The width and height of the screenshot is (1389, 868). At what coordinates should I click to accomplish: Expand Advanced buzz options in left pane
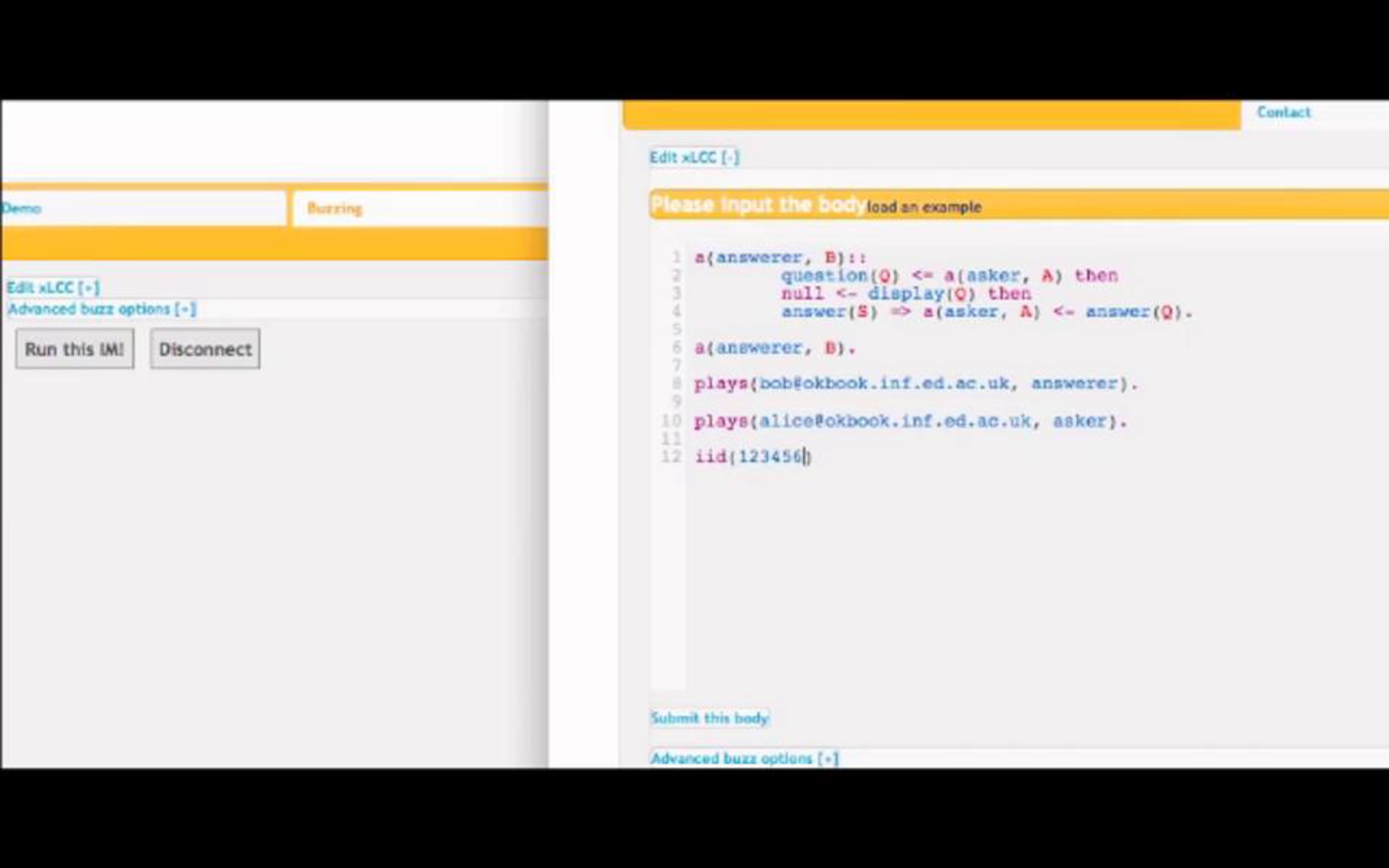(102, 309)
